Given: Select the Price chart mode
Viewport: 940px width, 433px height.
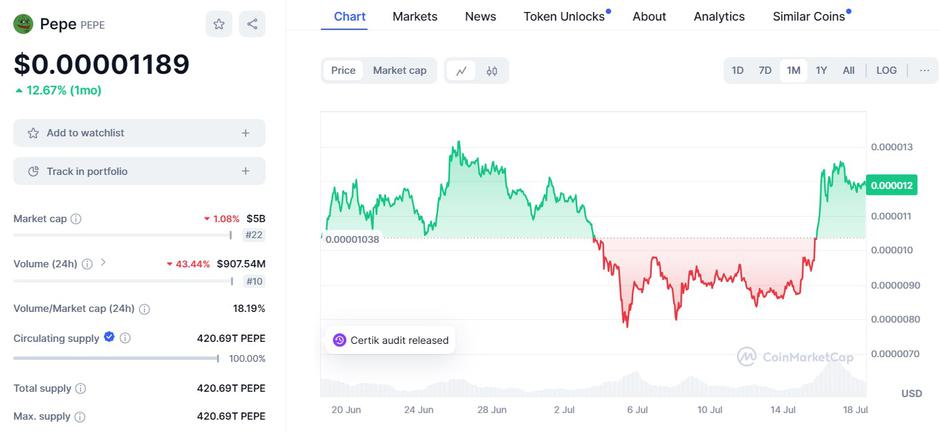Looking at the screenshot, I should [x=344, y=71].
